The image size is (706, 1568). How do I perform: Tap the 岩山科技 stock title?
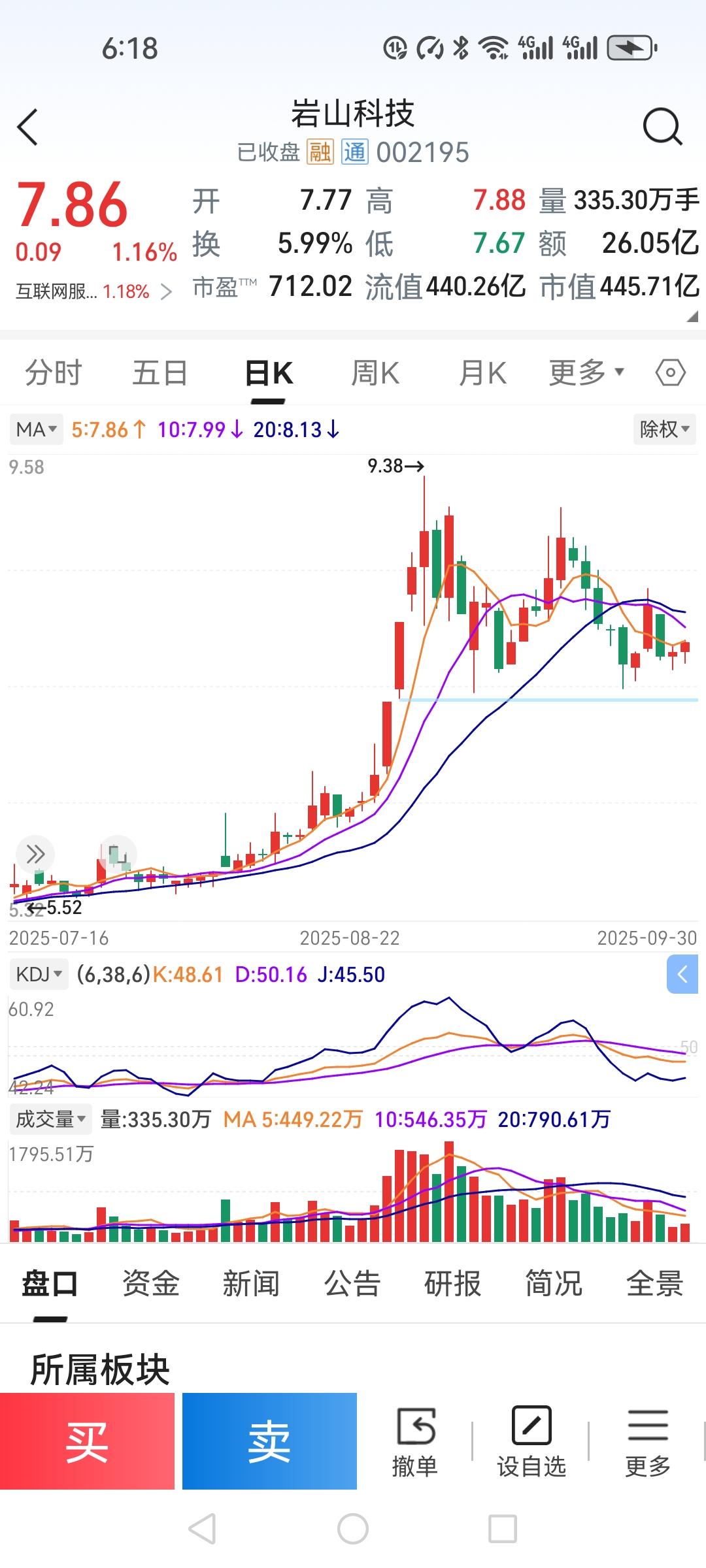353,114
